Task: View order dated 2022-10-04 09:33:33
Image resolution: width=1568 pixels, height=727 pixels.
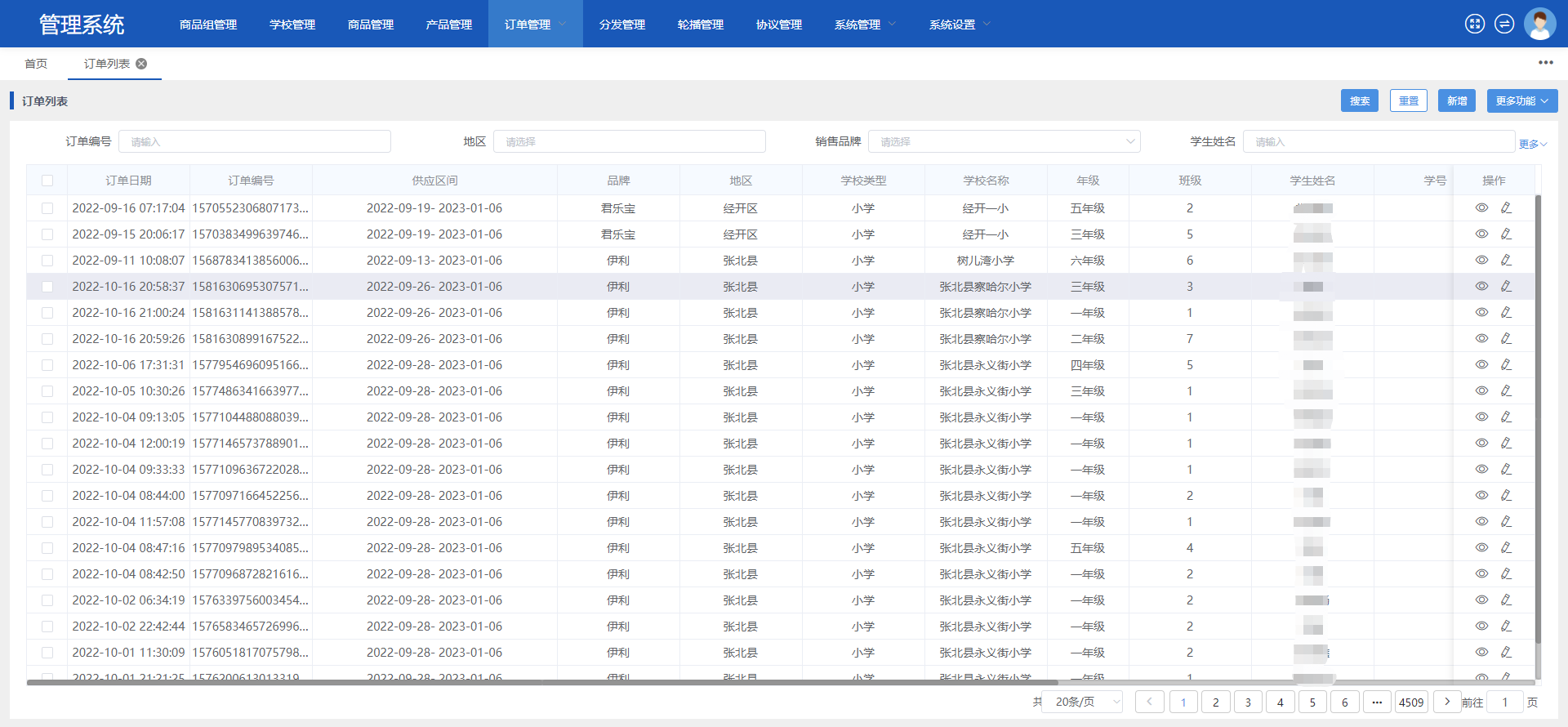Action: (1481, 469)
